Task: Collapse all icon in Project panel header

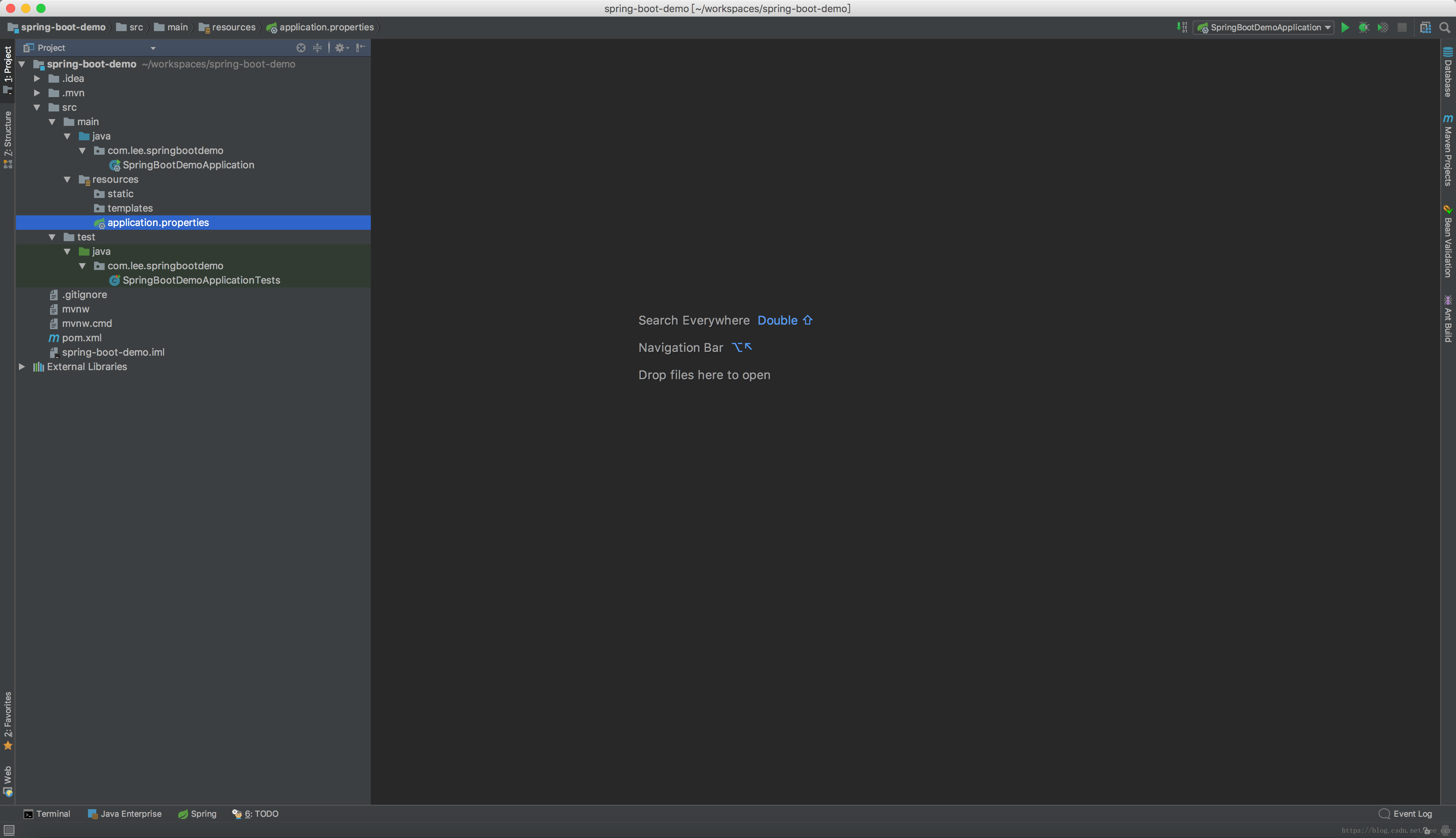Action: click(x=317, y=48)
